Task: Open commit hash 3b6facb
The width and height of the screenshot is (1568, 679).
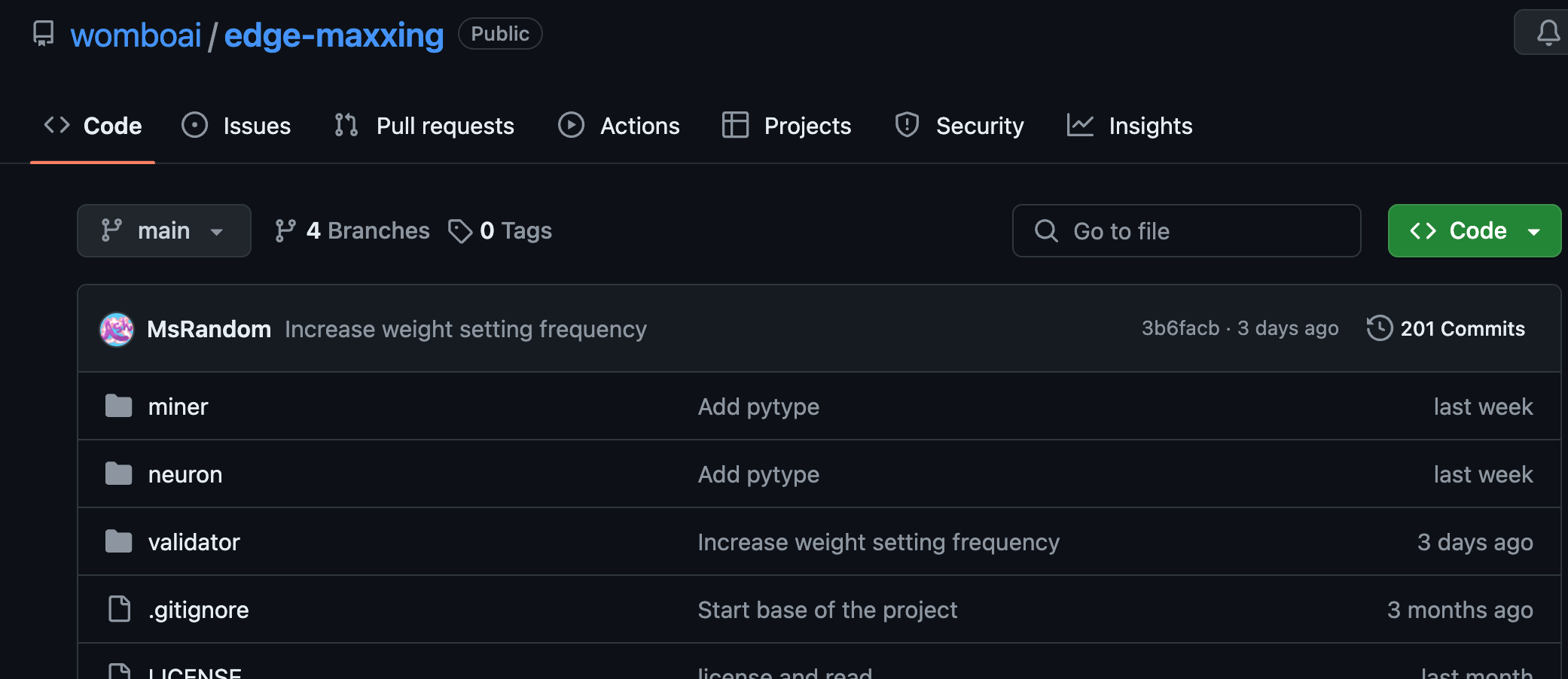Action: (1180, 328)
